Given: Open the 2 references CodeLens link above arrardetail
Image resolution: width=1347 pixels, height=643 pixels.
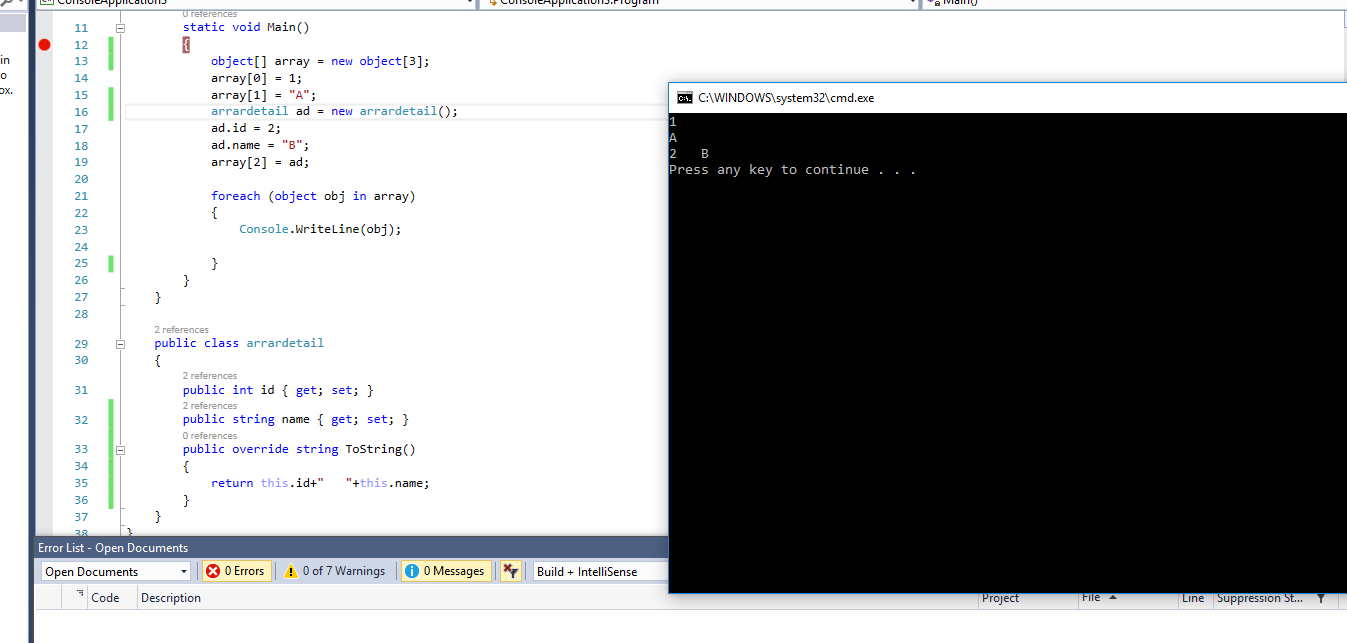Looking at the screenshot, I should (x=181, y=330).
